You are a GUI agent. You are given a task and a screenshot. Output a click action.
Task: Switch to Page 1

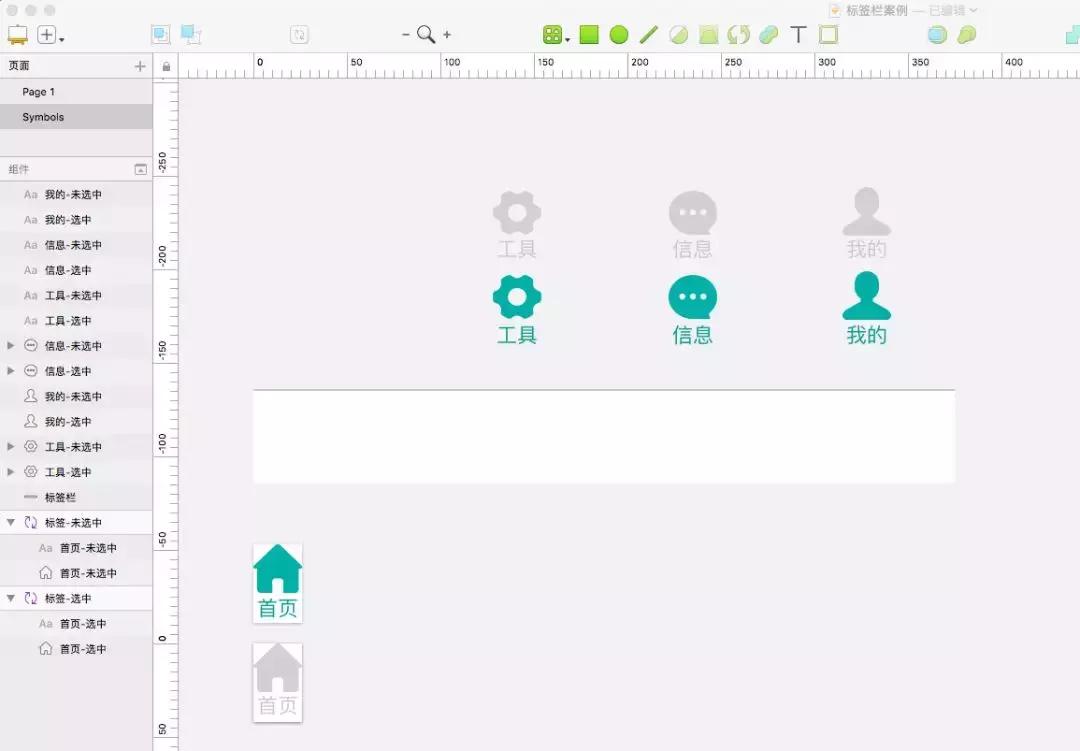(x=39, y=92)
